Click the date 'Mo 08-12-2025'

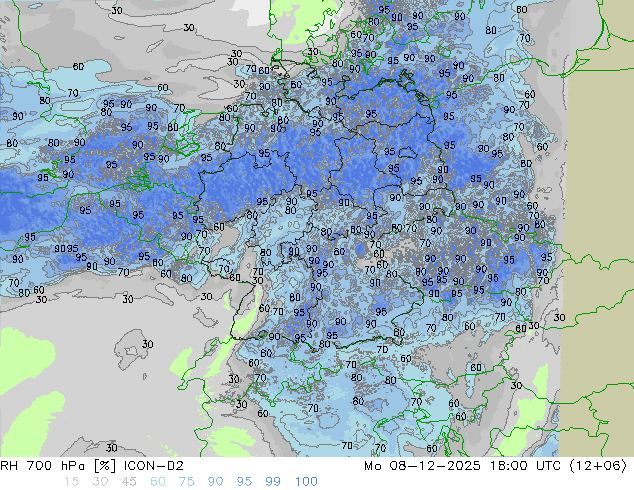click(x=422, y=466)
